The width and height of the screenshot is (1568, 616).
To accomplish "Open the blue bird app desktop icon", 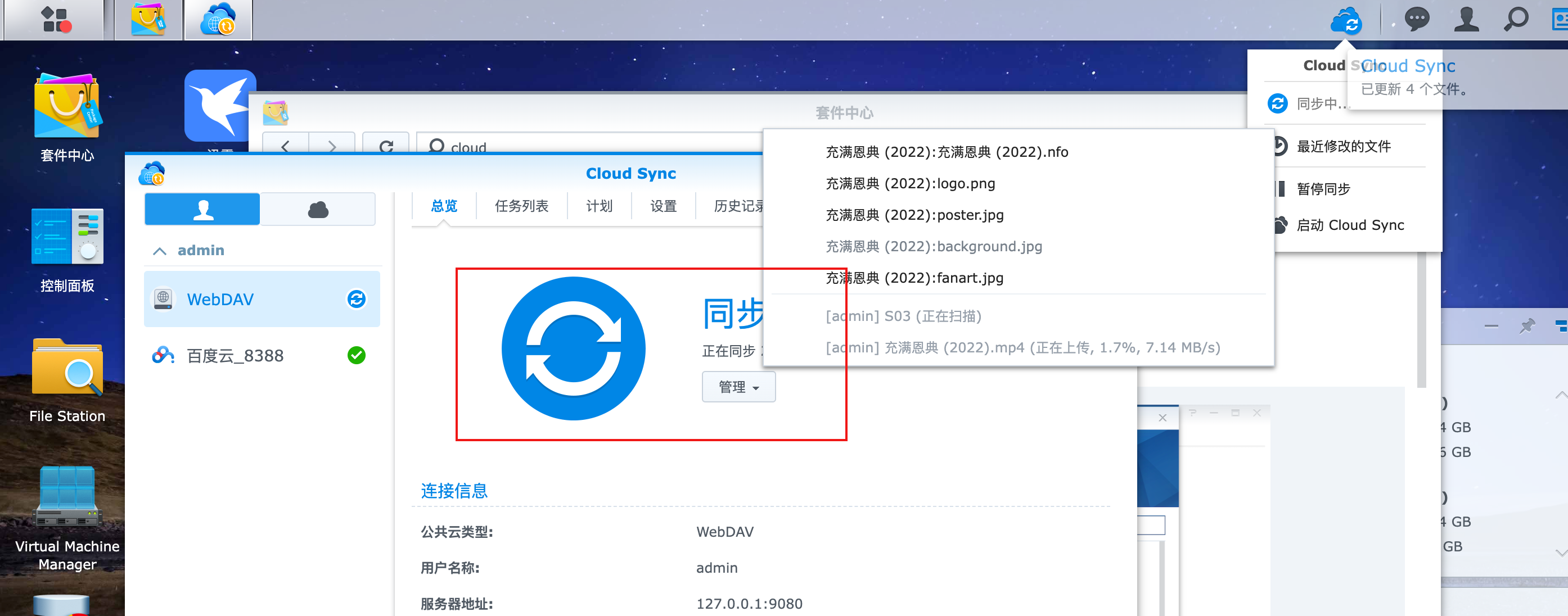I will coord(220,106).
